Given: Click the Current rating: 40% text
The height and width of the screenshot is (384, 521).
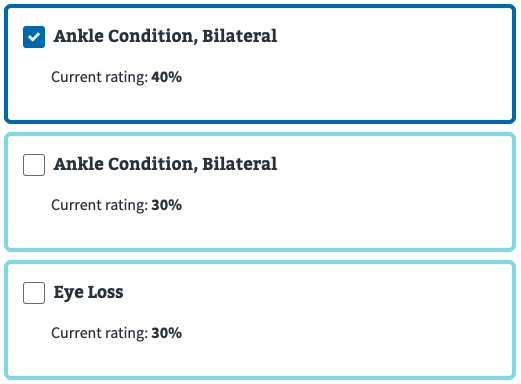Looking at the screenshot, I should pos(117,77).
